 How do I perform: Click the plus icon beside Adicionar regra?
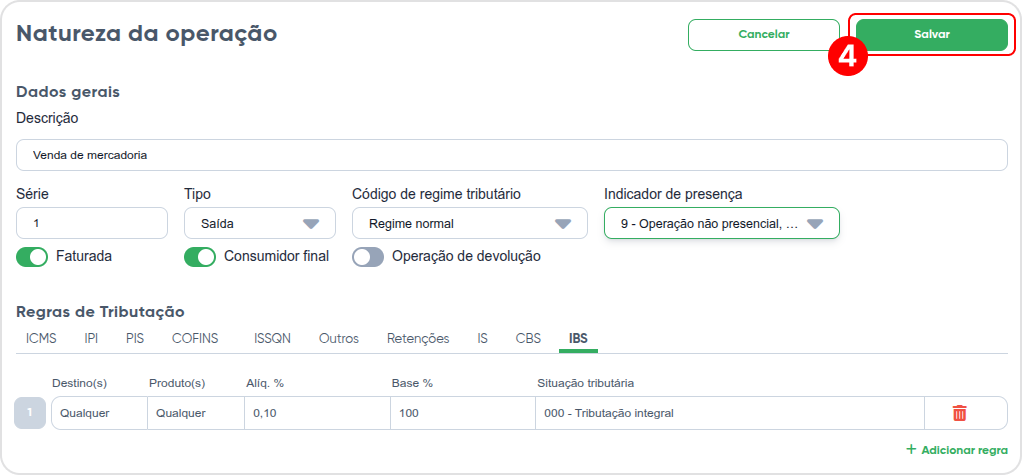[x=911, y=450]
